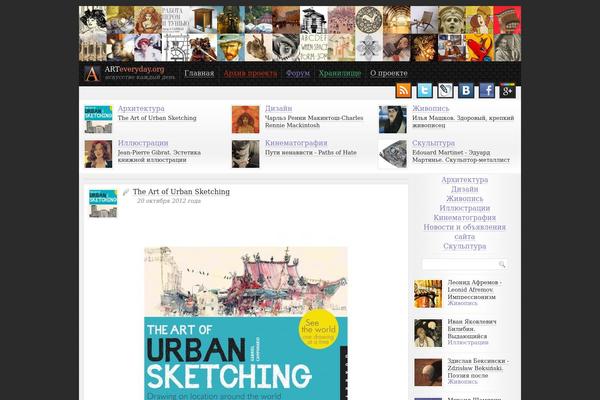The image size is (600, 400).
Task: Open Архив проекта menu item
Action: pos(250,73)
